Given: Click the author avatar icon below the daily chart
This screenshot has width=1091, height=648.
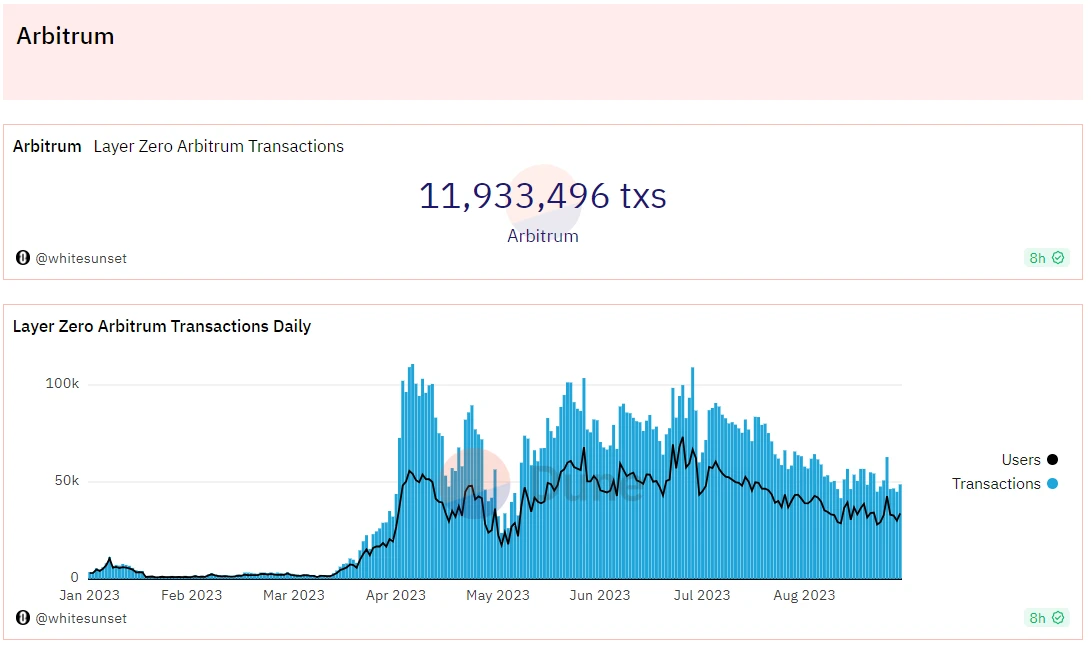Looking at the screenshot, I should click(x=23, y=617).
